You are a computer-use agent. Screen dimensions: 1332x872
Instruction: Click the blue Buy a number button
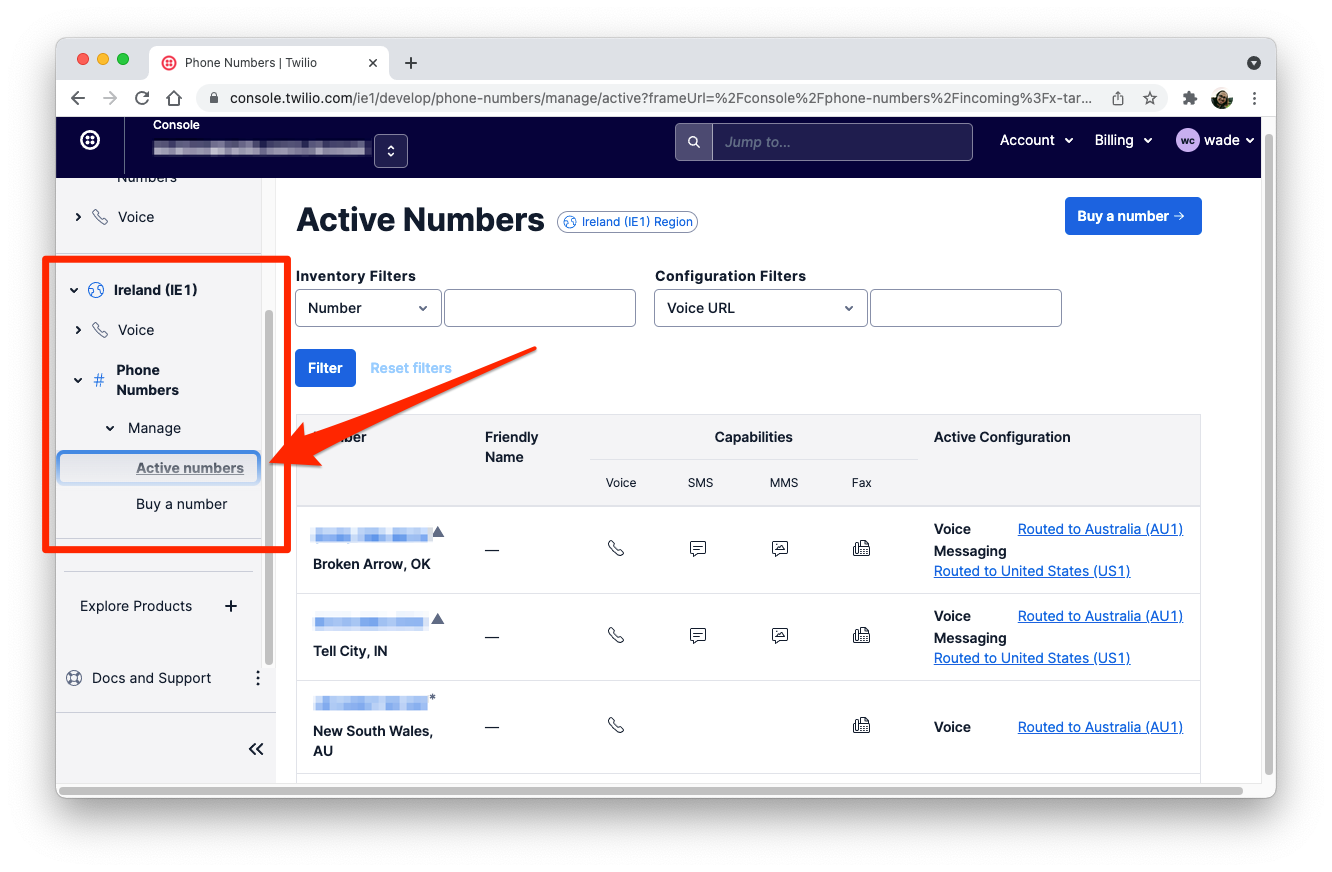click(1133, 216)
